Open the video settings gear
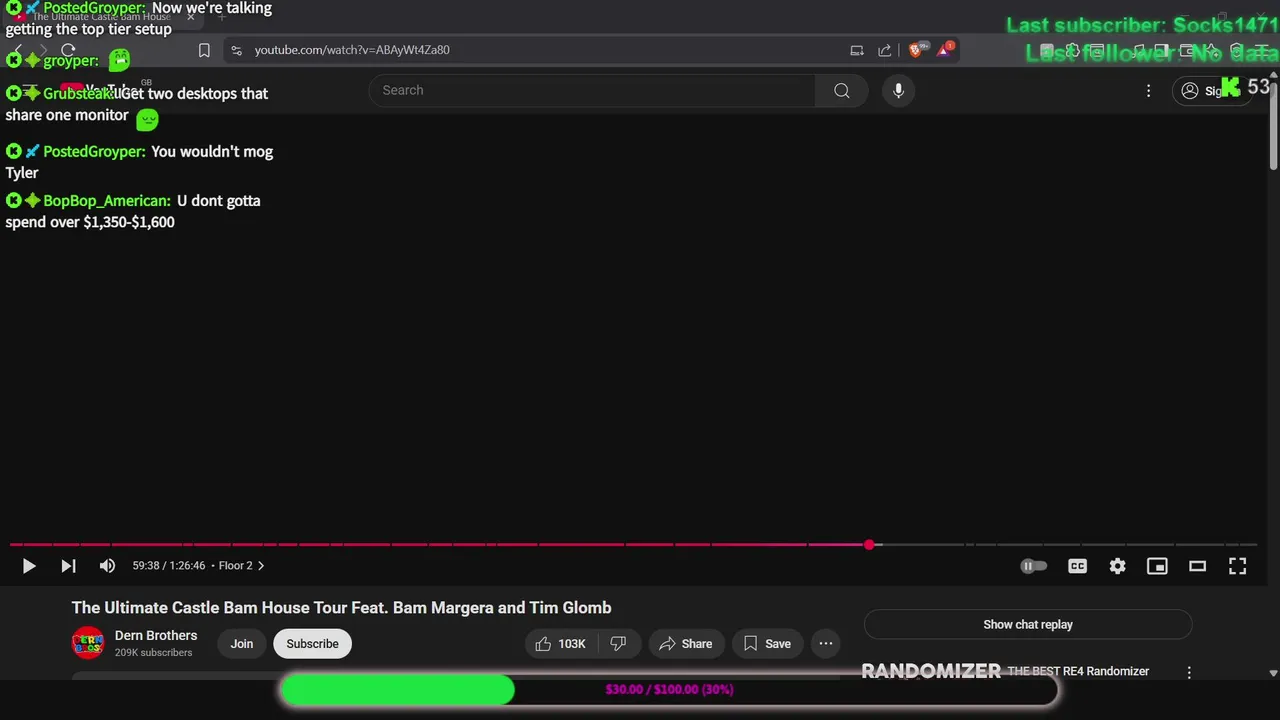1280x720 pixels. [x=1117, y=566]
